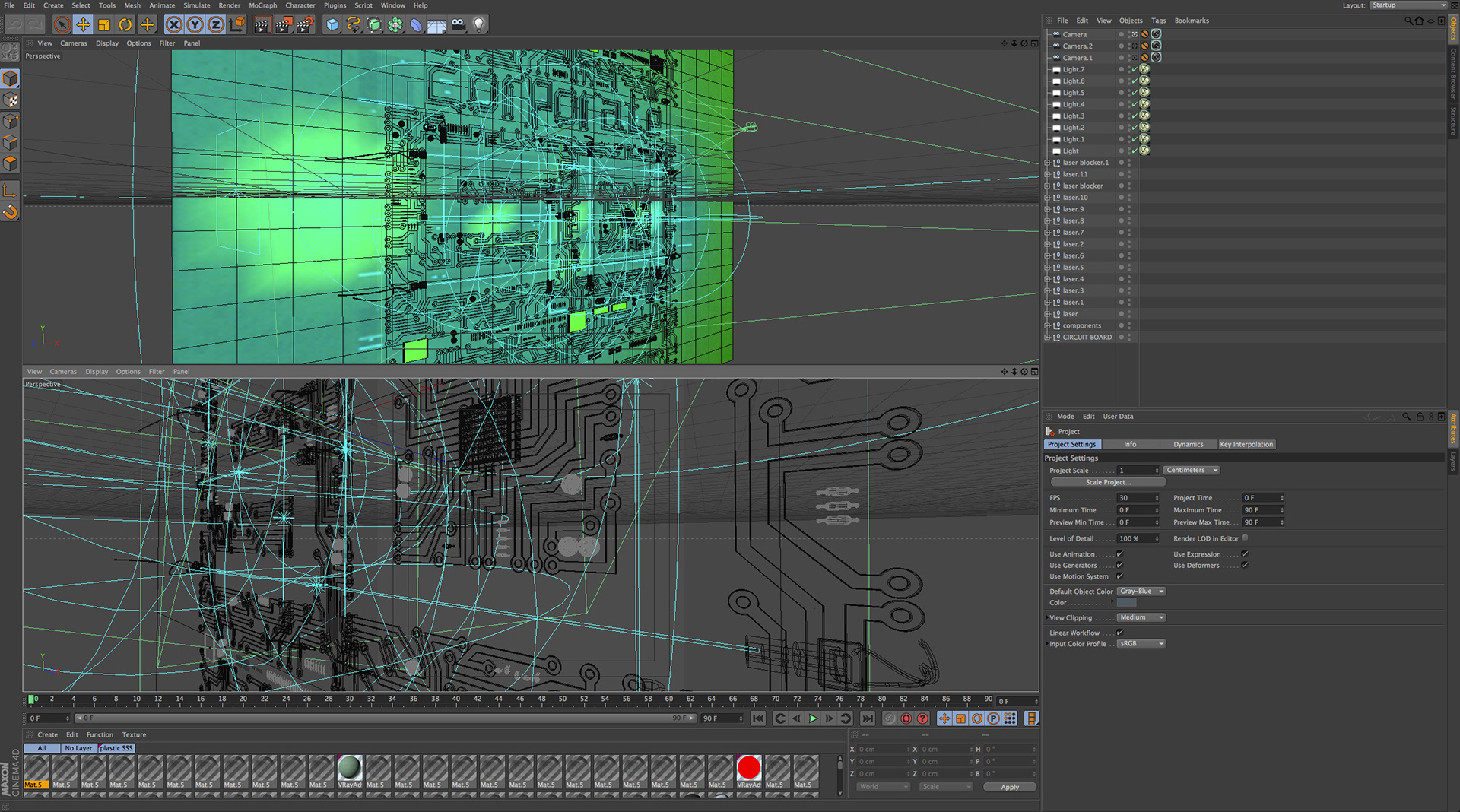1460x812 pixels.
Task: Uncheck Use Animation checkbox
Action: click(x=1119, y=554)
